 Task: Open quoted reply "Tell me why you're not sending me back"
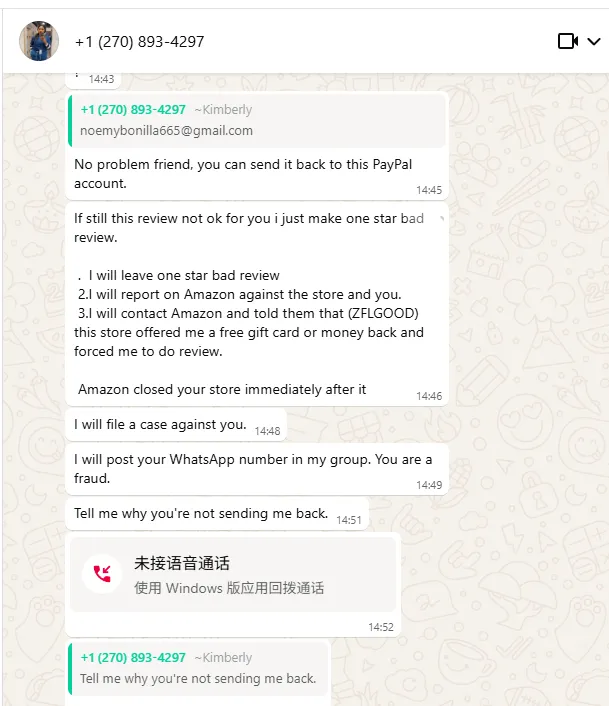click(x=198, y=669)
